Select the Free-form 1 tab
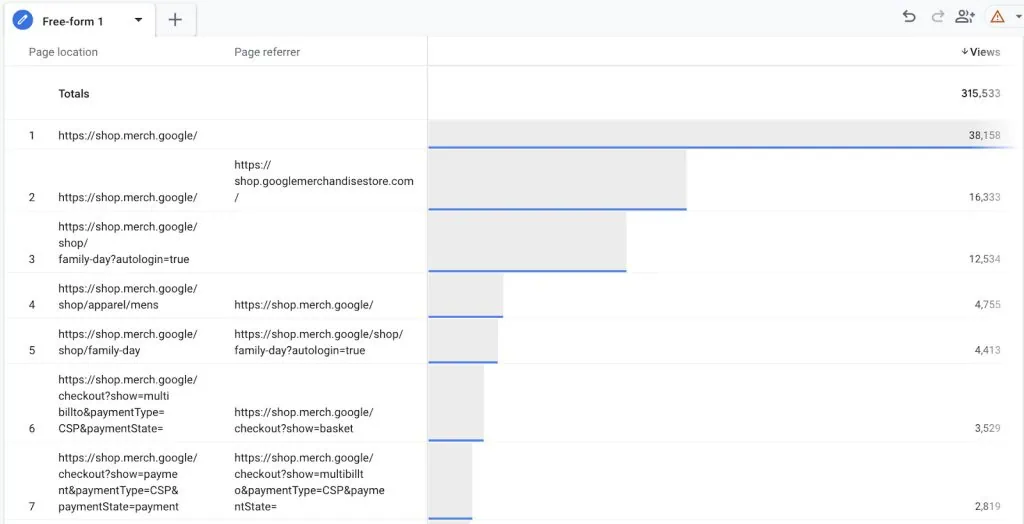Viewport: 1024px width, 524px height. [x=80, y=20]
